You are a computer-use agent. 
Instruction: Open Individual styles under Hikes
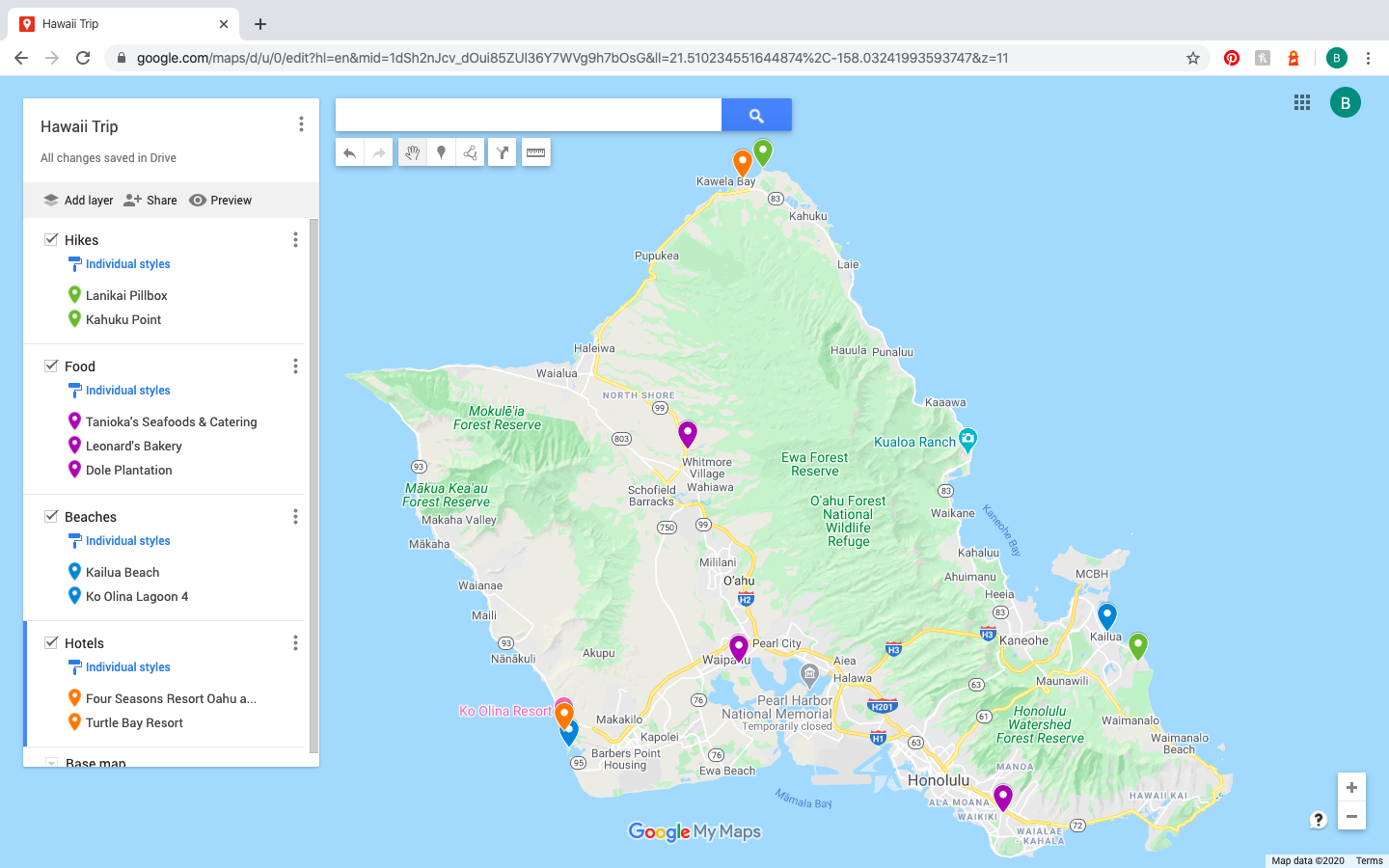click(127, 264)
